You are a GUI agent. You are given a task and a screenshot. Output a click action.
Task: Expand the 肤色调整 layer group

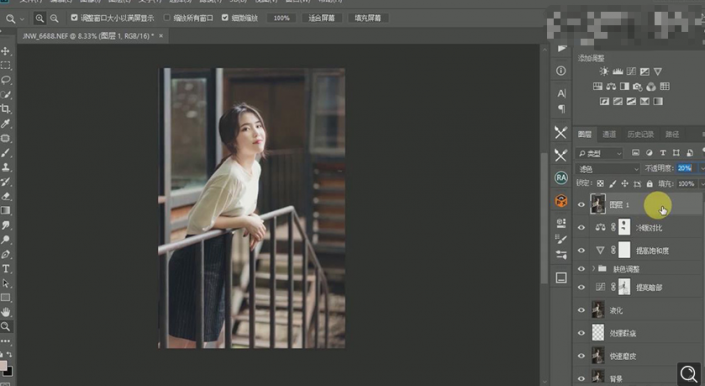click(x=593, y=268)
